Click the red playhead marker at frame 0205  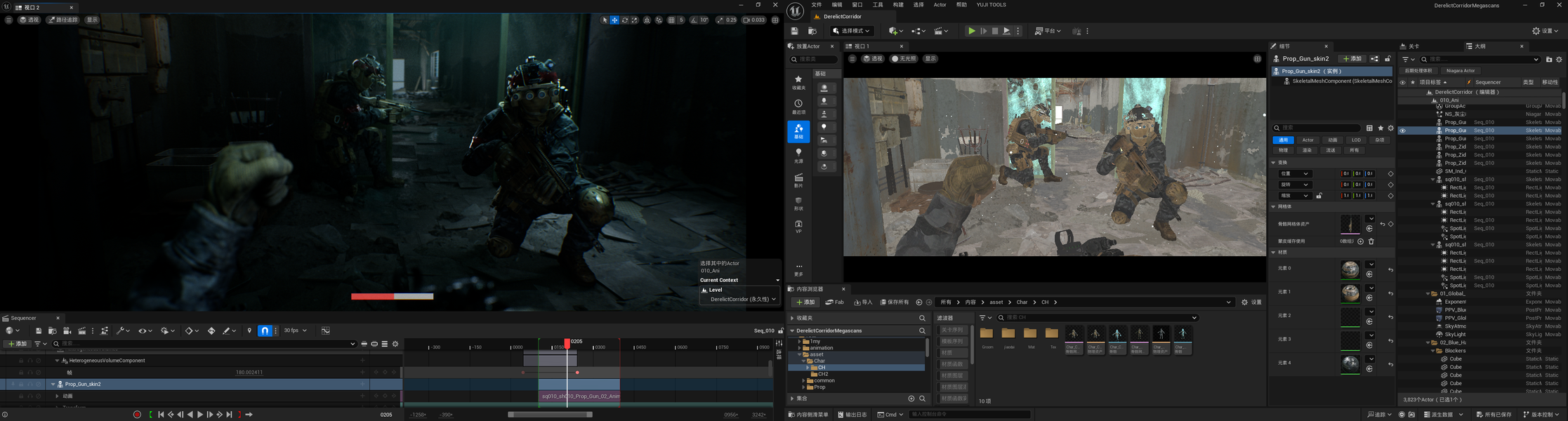click(567, 342)
